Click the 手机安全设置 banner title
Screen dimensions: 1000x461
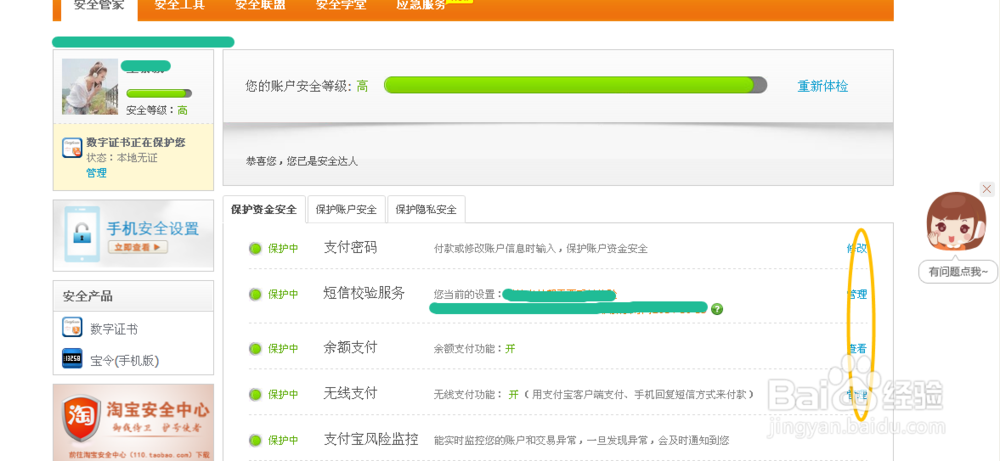point(153,228)
